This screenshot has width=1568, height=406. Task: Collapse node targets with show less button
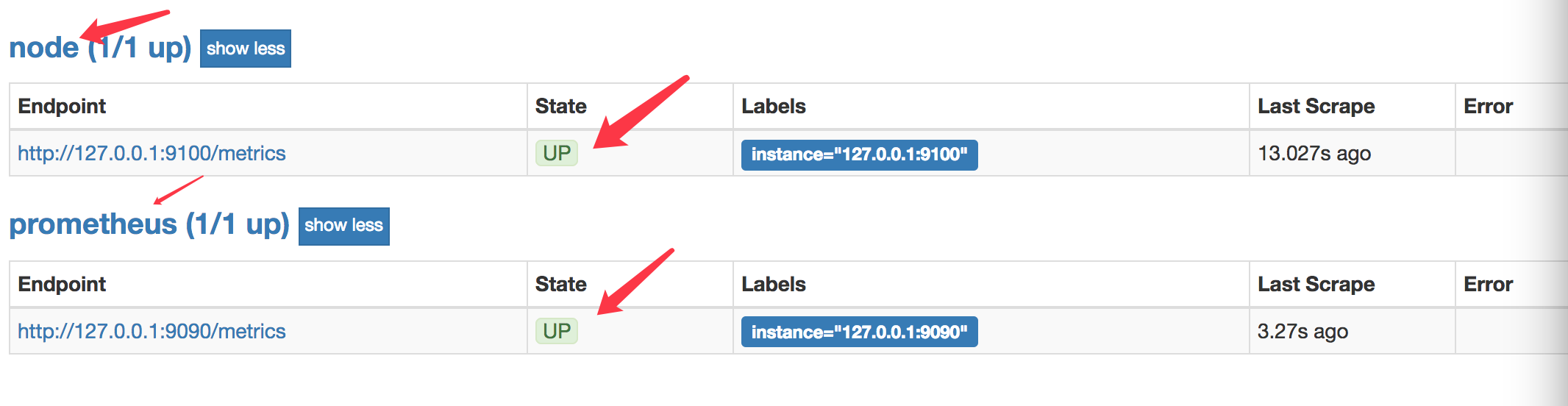click(x=246, y=49)
